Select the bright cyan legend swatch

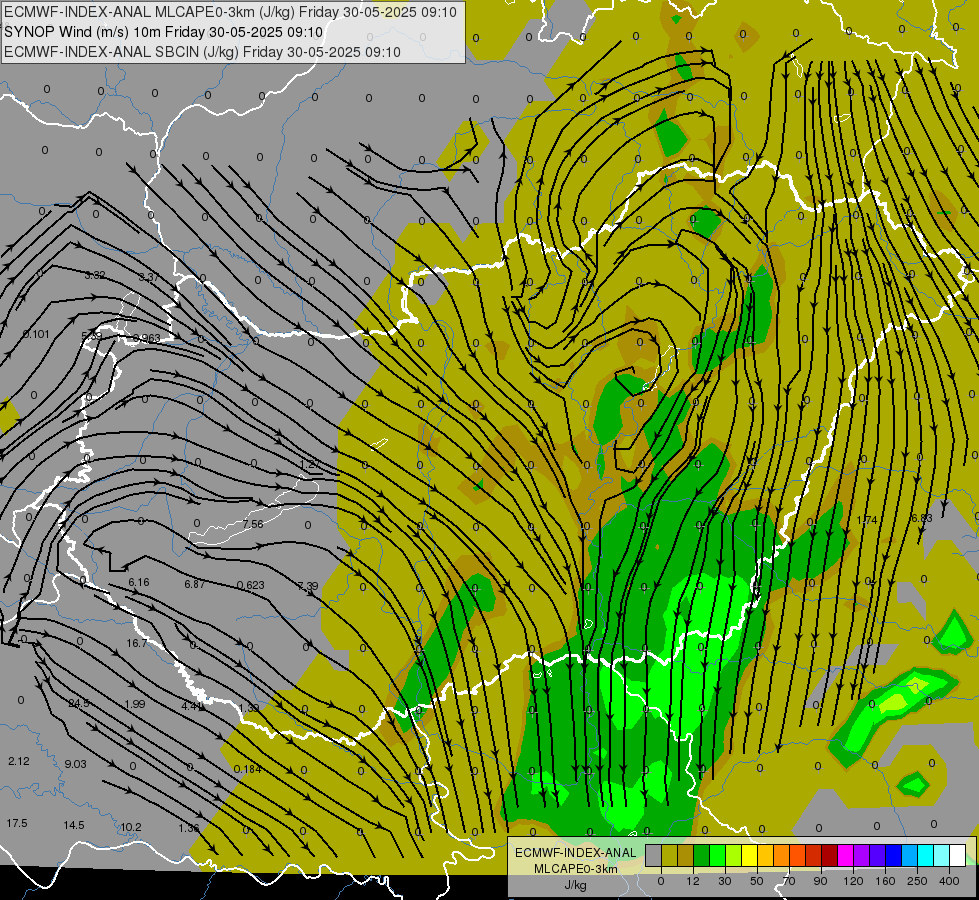[925, 855]
